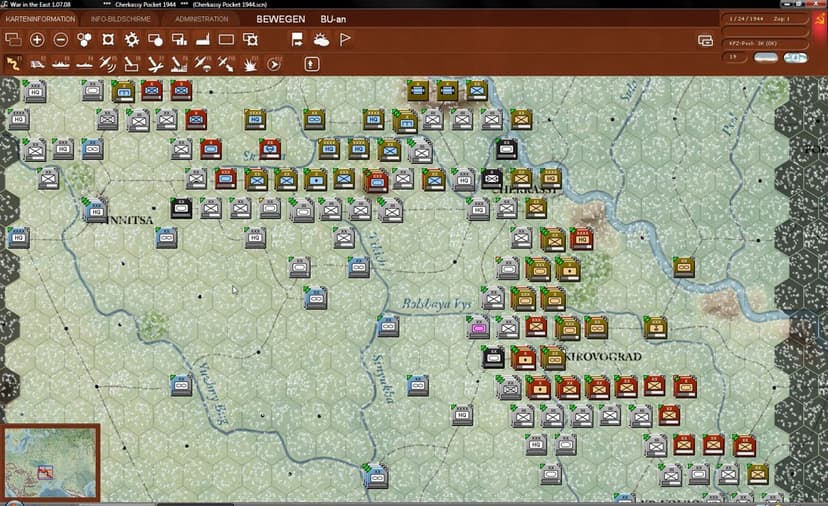Click the flag with arrow icon
The height and width of the screenshot is (506, 828).
pyautogui.click(x=297, y=40)
